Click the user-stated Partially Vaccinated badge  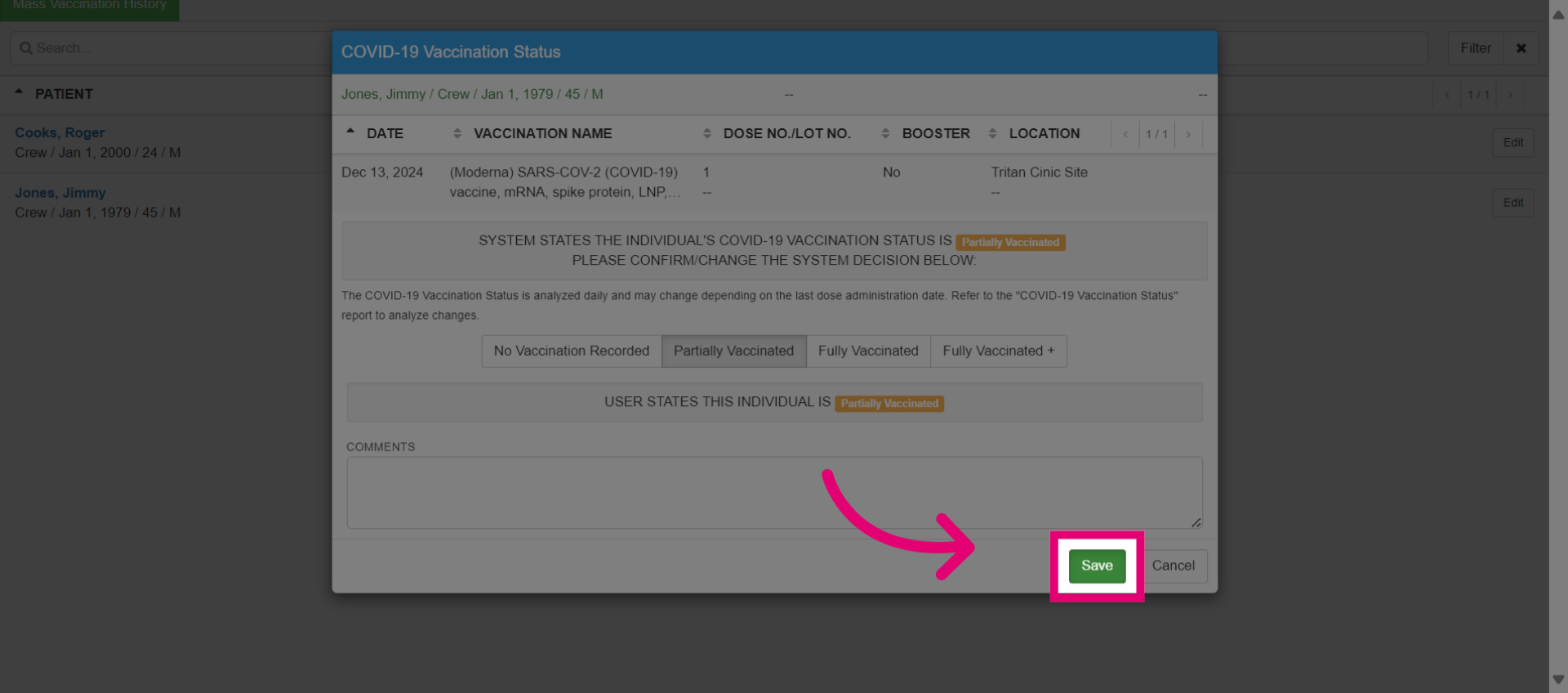[x=889, y=404]
